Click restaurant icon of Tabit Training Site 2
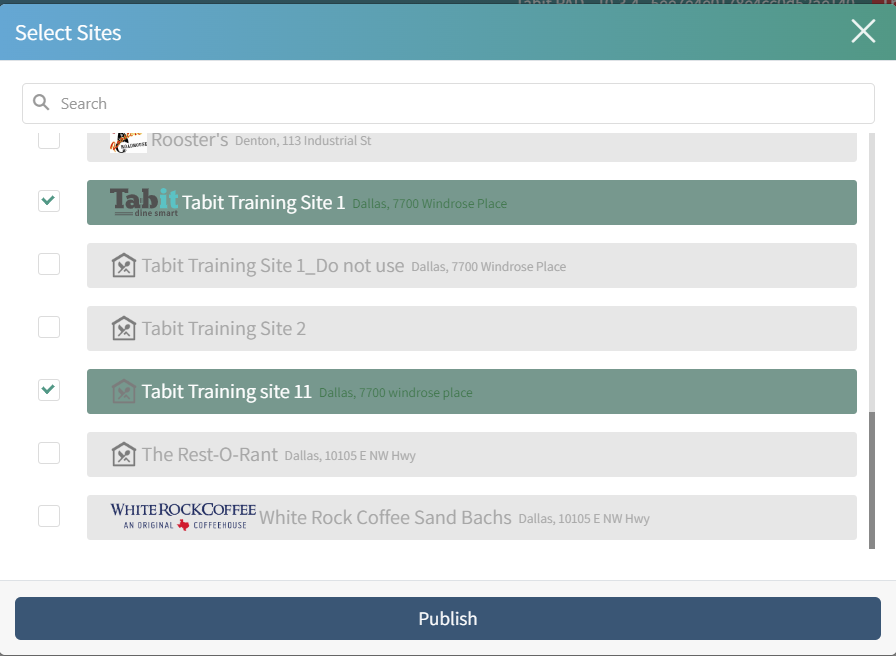Image resolution: width=896 pixels, height=656 pixels. [x=123, y=329]
